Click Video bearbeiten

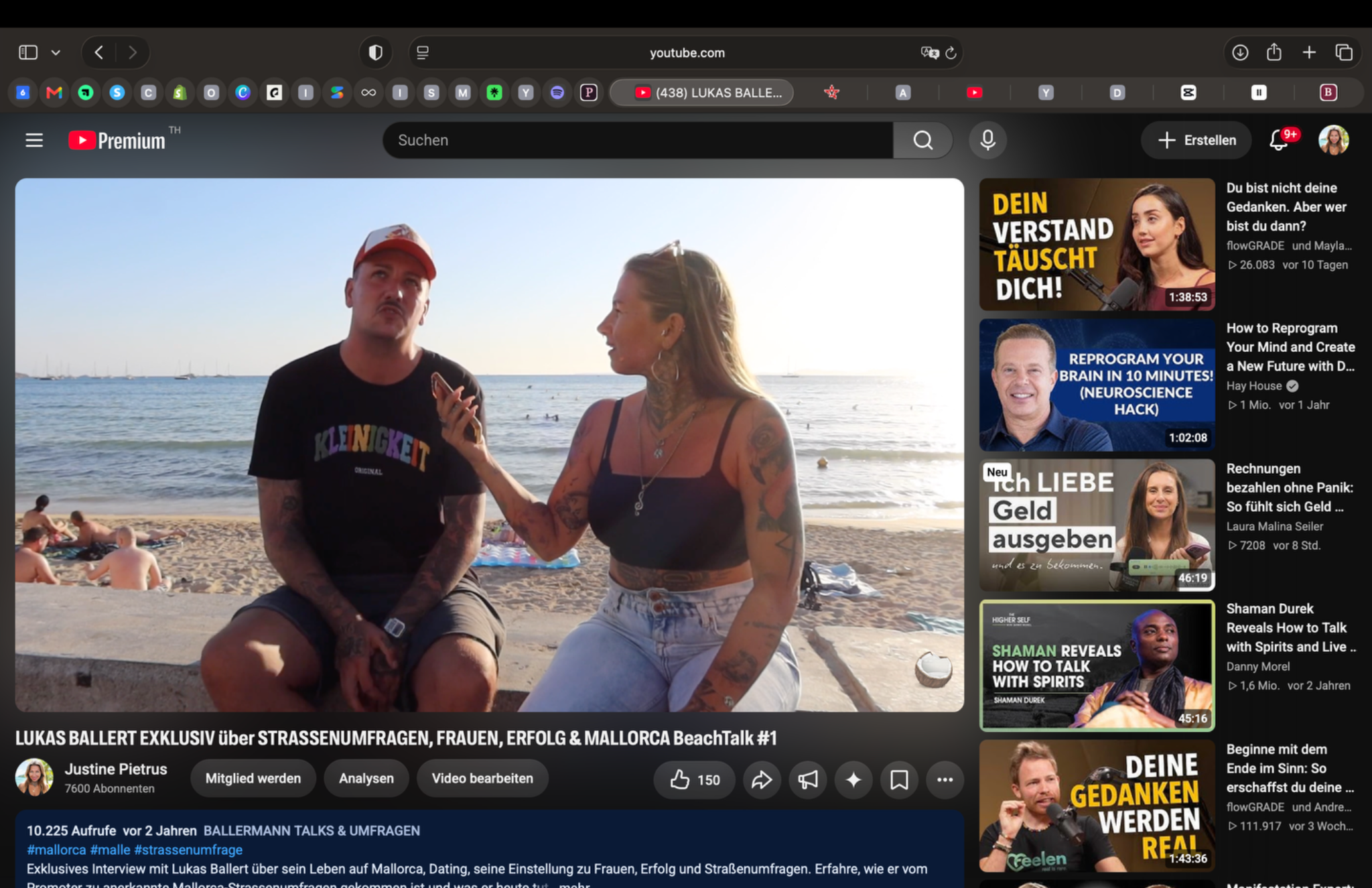pos(482,778)
